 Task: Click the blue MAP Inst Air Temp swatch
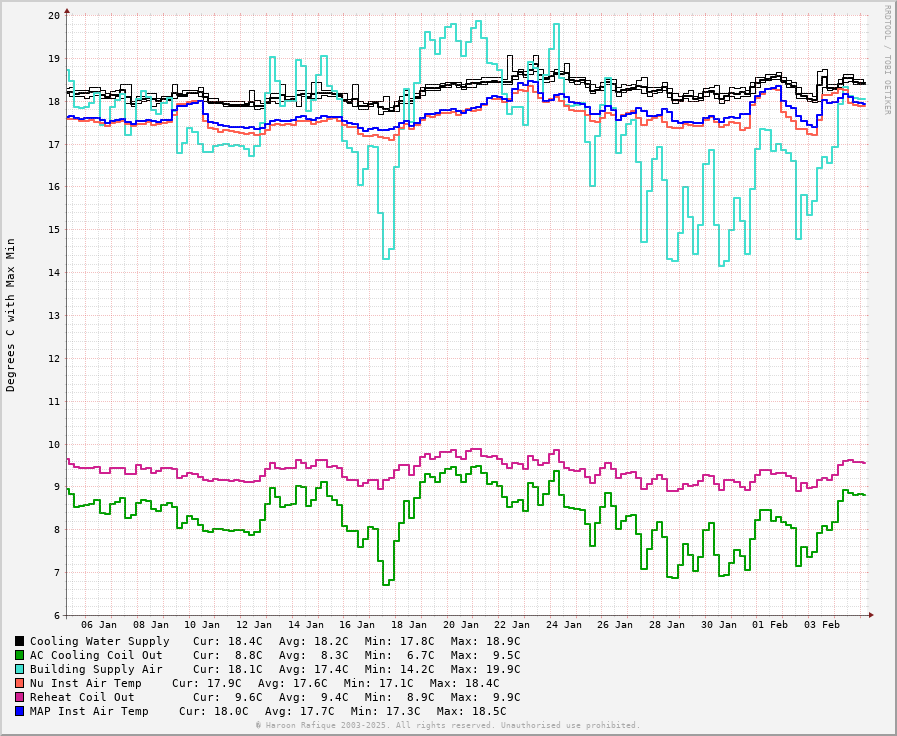point(19,711)
